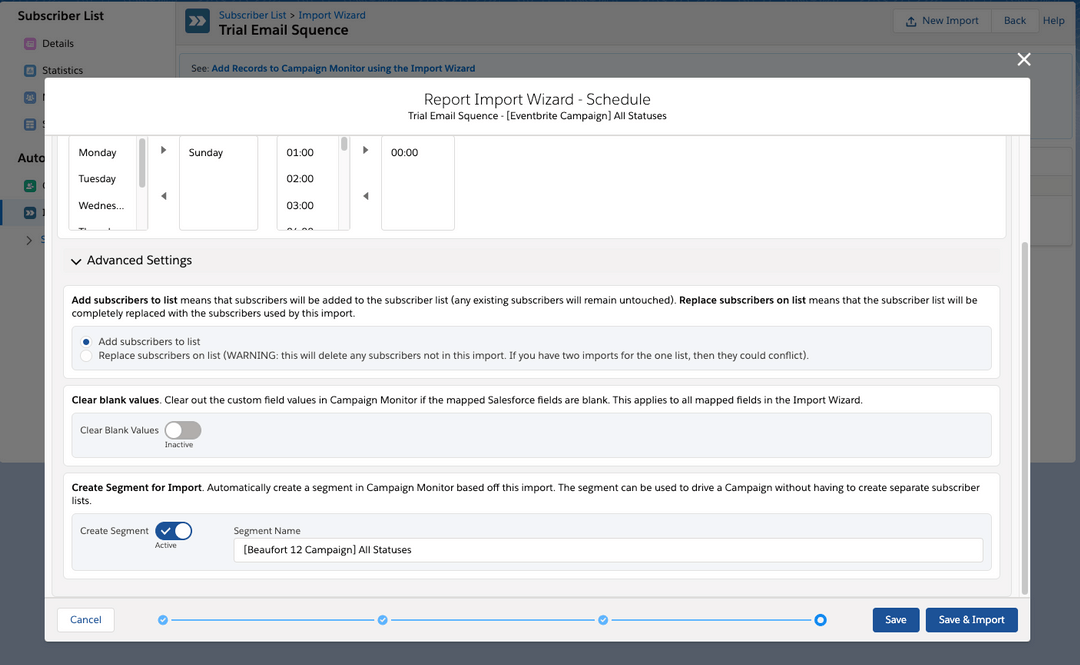
Task: Select the Add subscribers to list radio button
Action: 87,342
